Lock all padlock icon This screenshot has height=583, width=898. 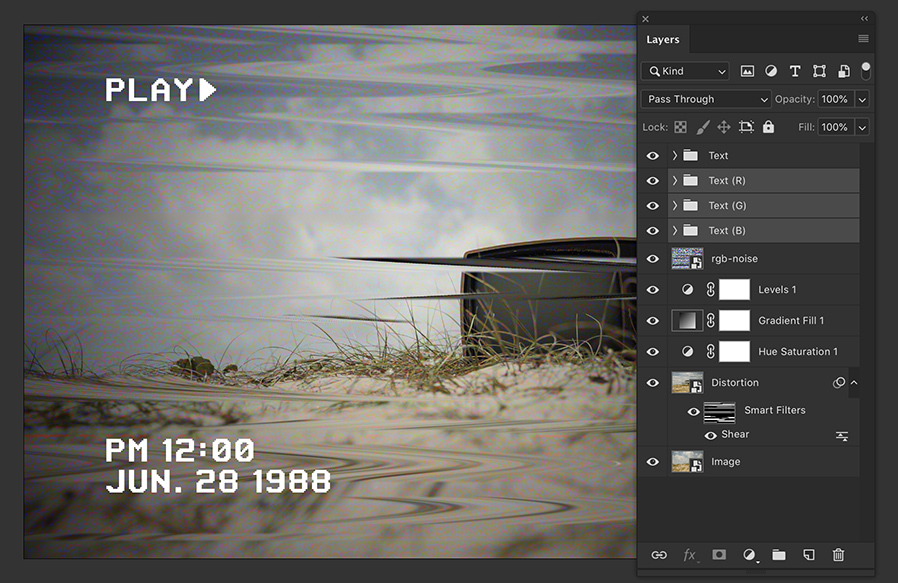769,127
